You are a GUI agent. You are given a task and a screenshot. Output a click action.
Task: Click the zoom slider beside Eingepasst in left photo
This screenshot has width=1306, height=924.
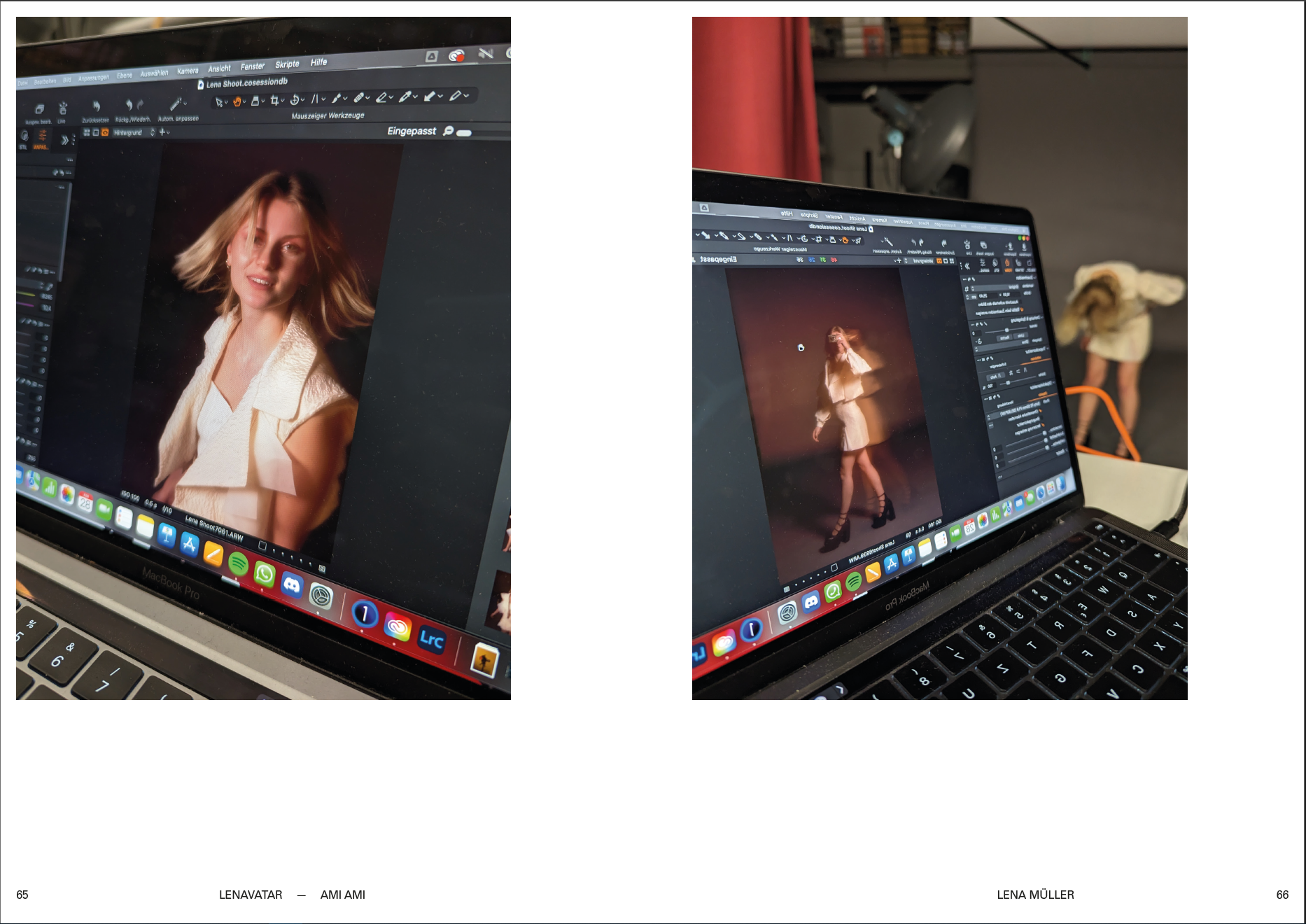(464, 133)
